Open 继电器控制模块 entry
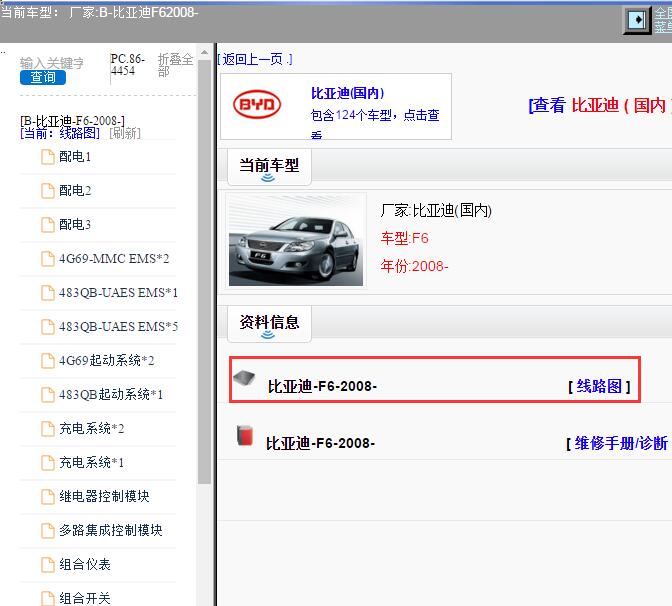Image resolution: width=672 pixels, height=606 pixels. [104, 496]
